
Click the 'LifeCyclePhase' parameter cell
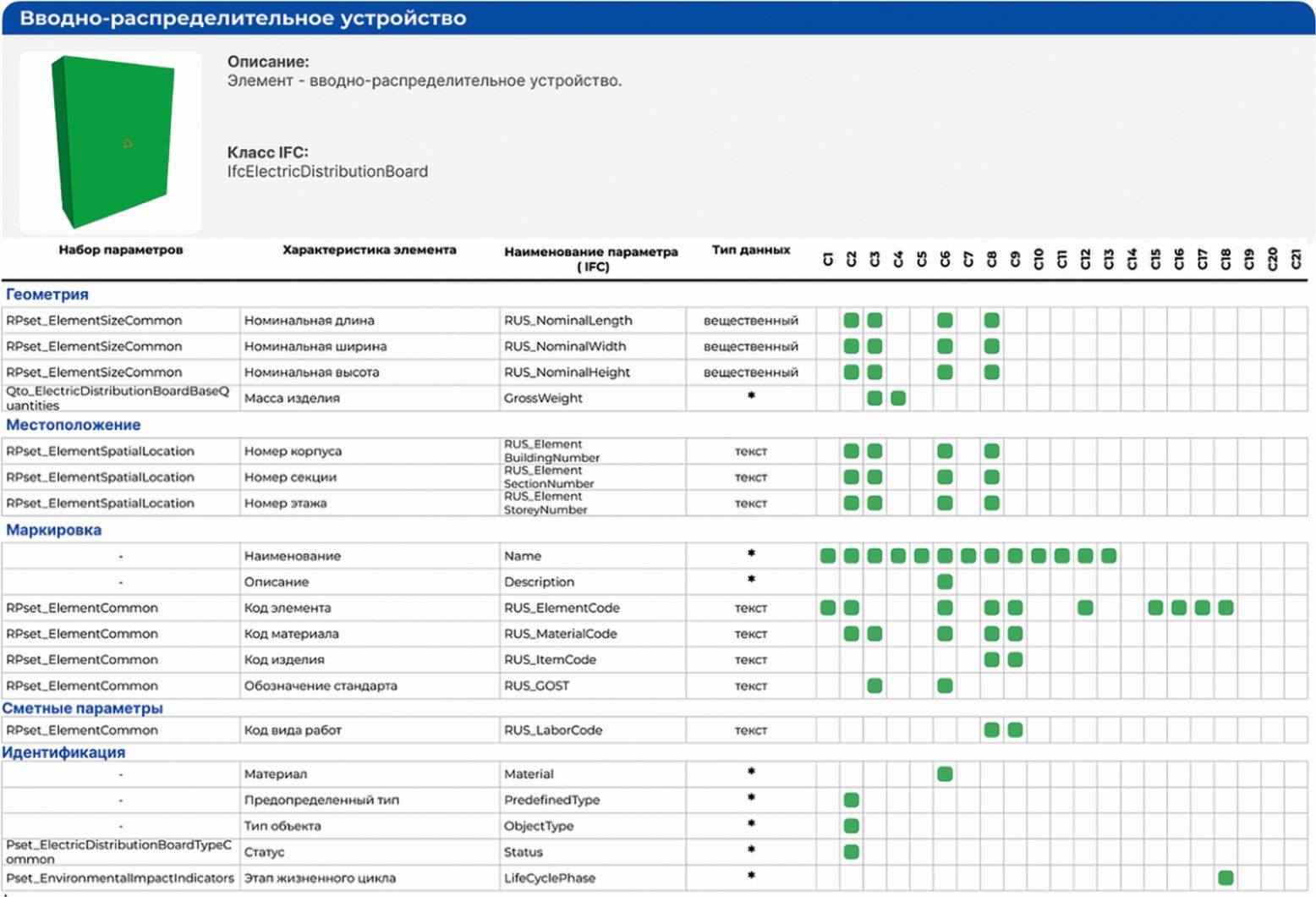592,878
